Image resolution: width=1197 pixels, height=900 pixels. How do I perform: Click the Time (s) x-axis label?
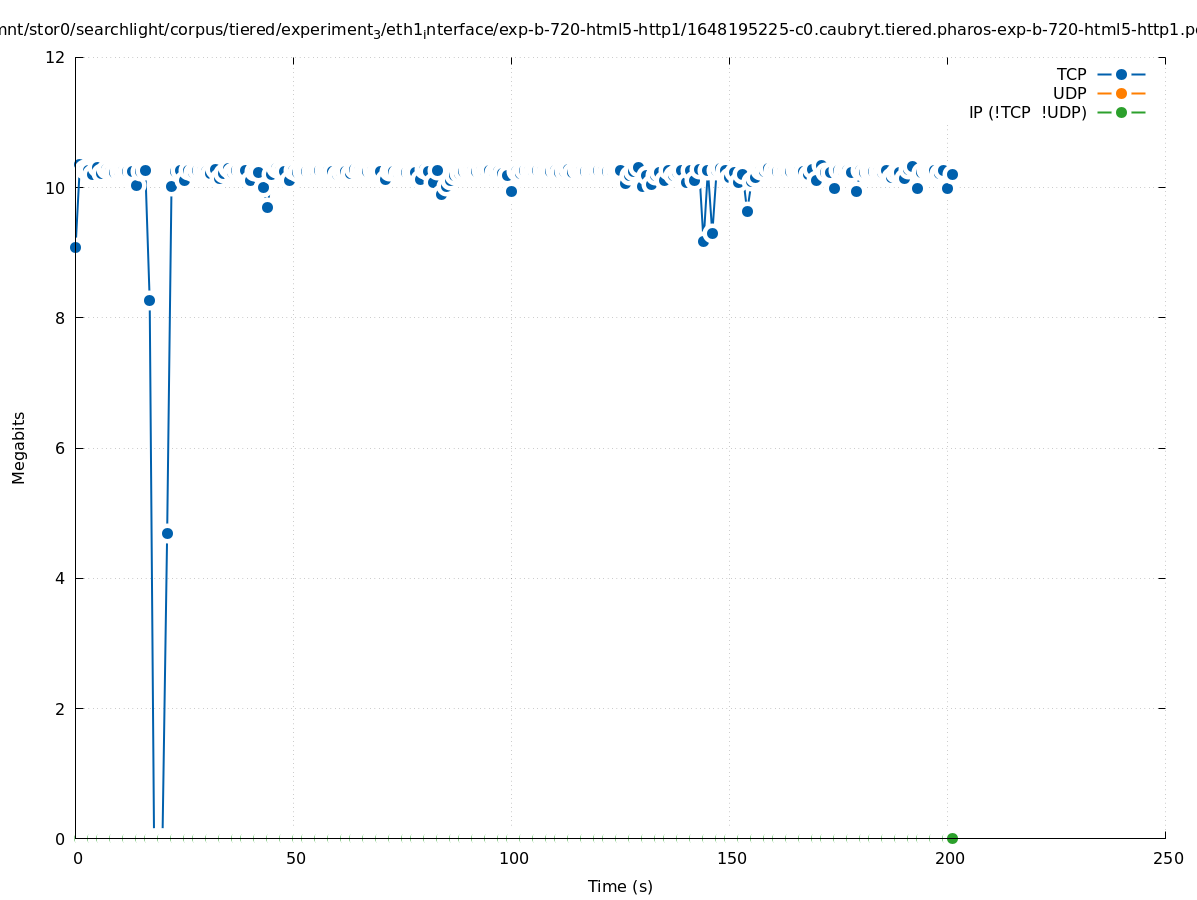[x=620, y=886]
